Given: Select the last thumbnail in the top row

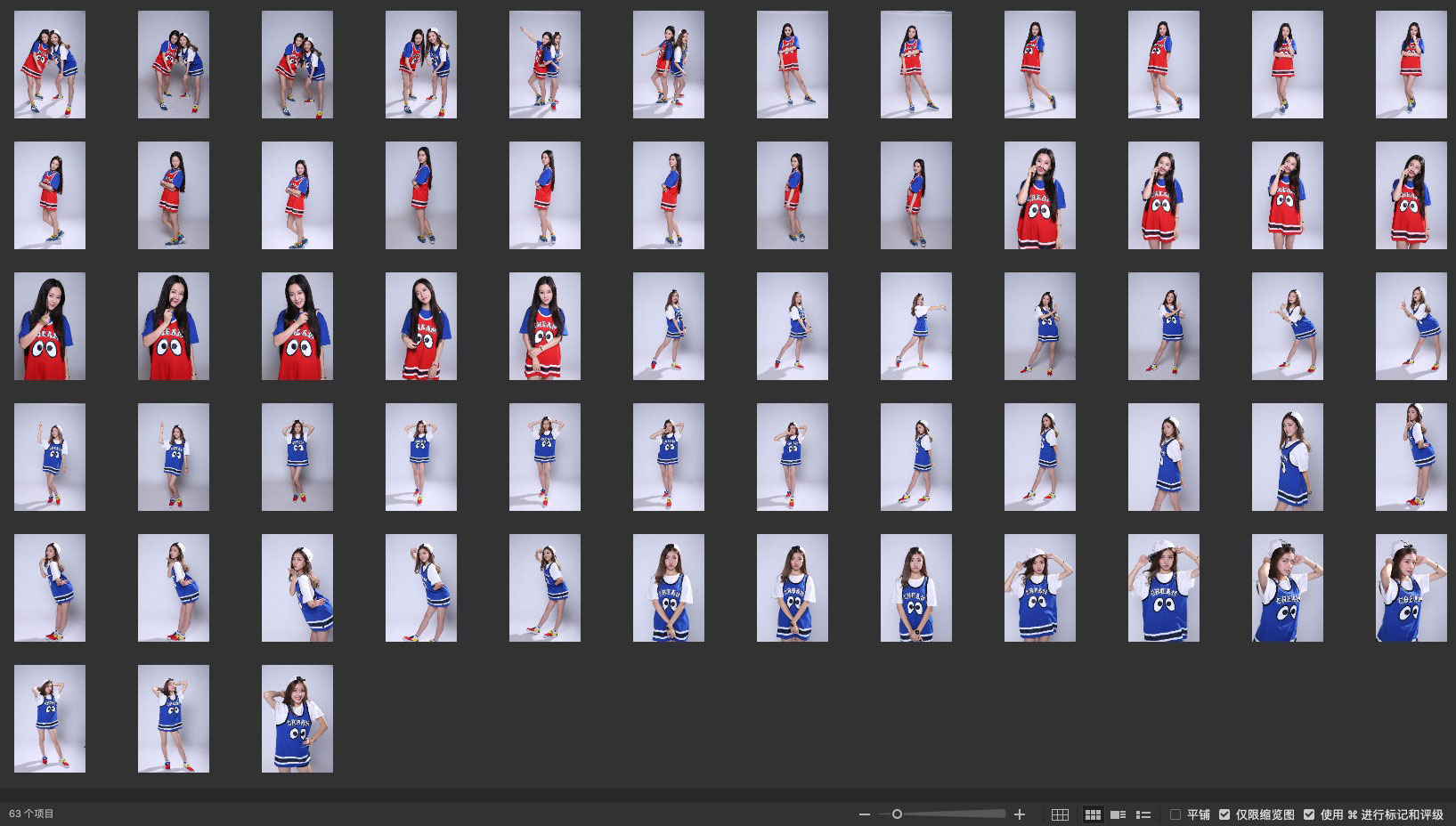Looking at the screenshot, I should [1411, 64].
